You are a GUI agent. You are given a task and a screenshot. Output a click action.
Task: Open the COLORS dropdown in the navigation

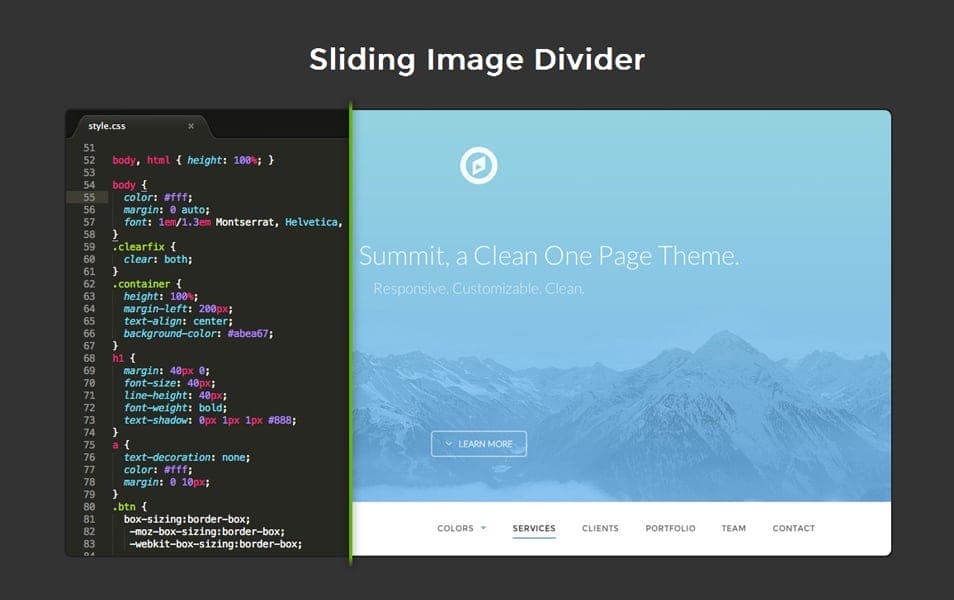[x=456, y=528]
